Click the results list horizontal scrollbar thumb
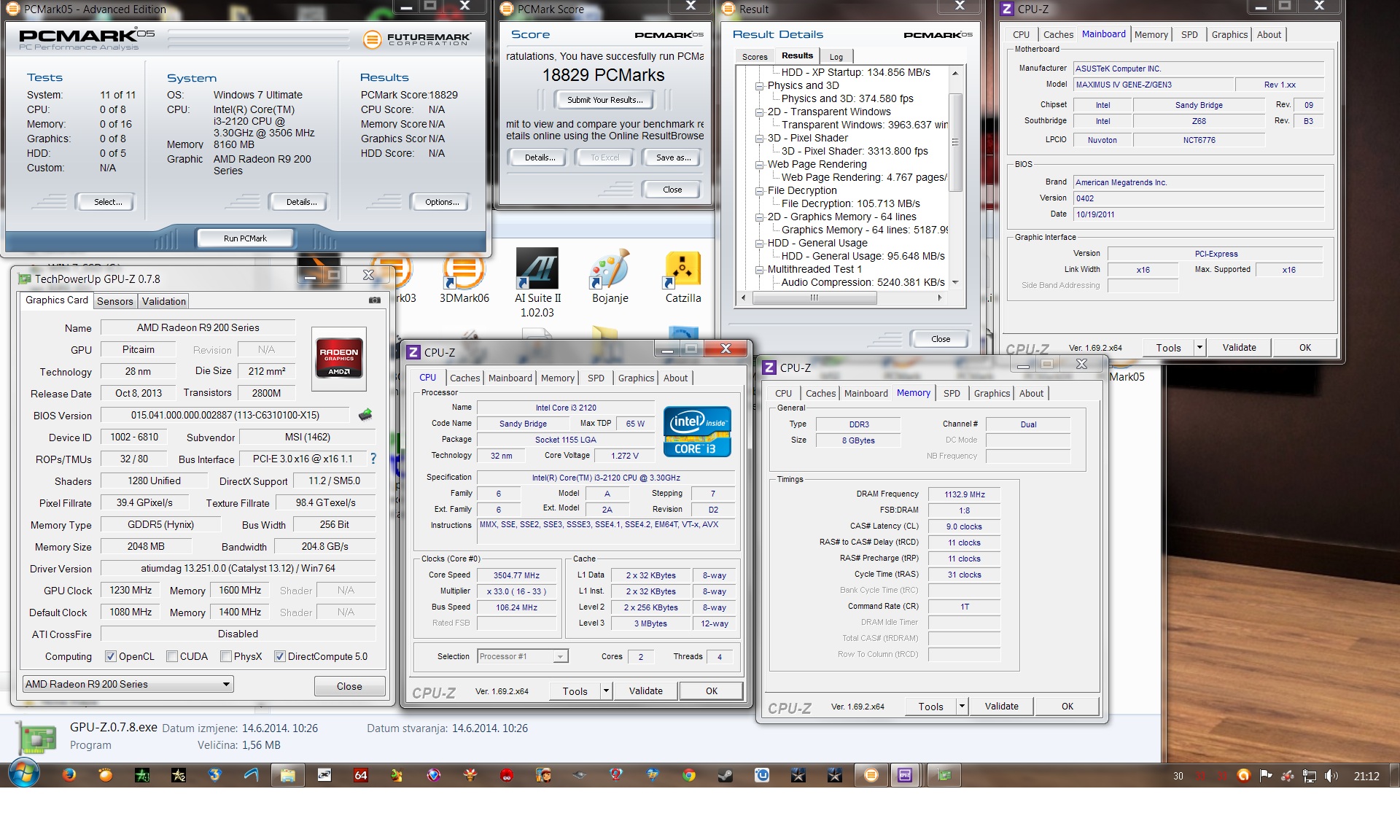Image resolution: width=1400 pixels, height=840 pixels. pyautogui.click(x=814, y=297)
